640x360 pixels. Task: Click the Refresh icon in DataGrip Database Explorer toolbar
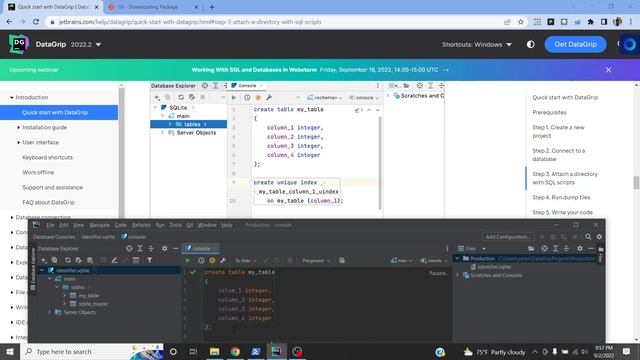[67, 260]
